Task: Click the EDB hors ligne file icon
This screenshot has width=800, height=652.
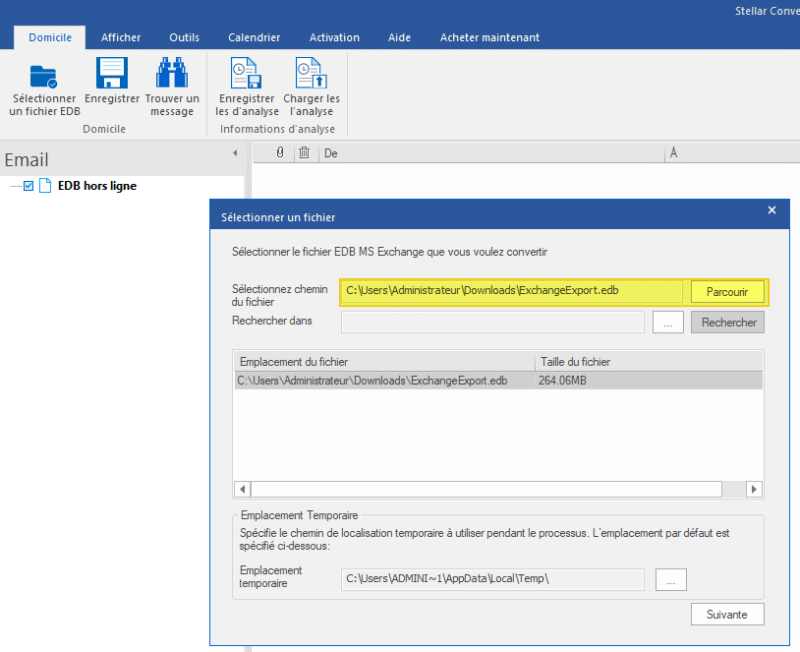Action: point(45,186)
